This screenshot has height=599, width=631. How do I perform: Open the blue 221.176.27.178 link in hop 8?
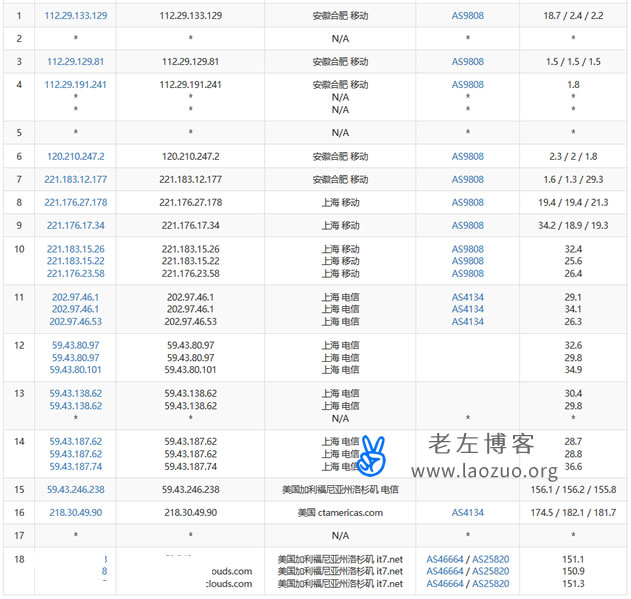point(76,202)
